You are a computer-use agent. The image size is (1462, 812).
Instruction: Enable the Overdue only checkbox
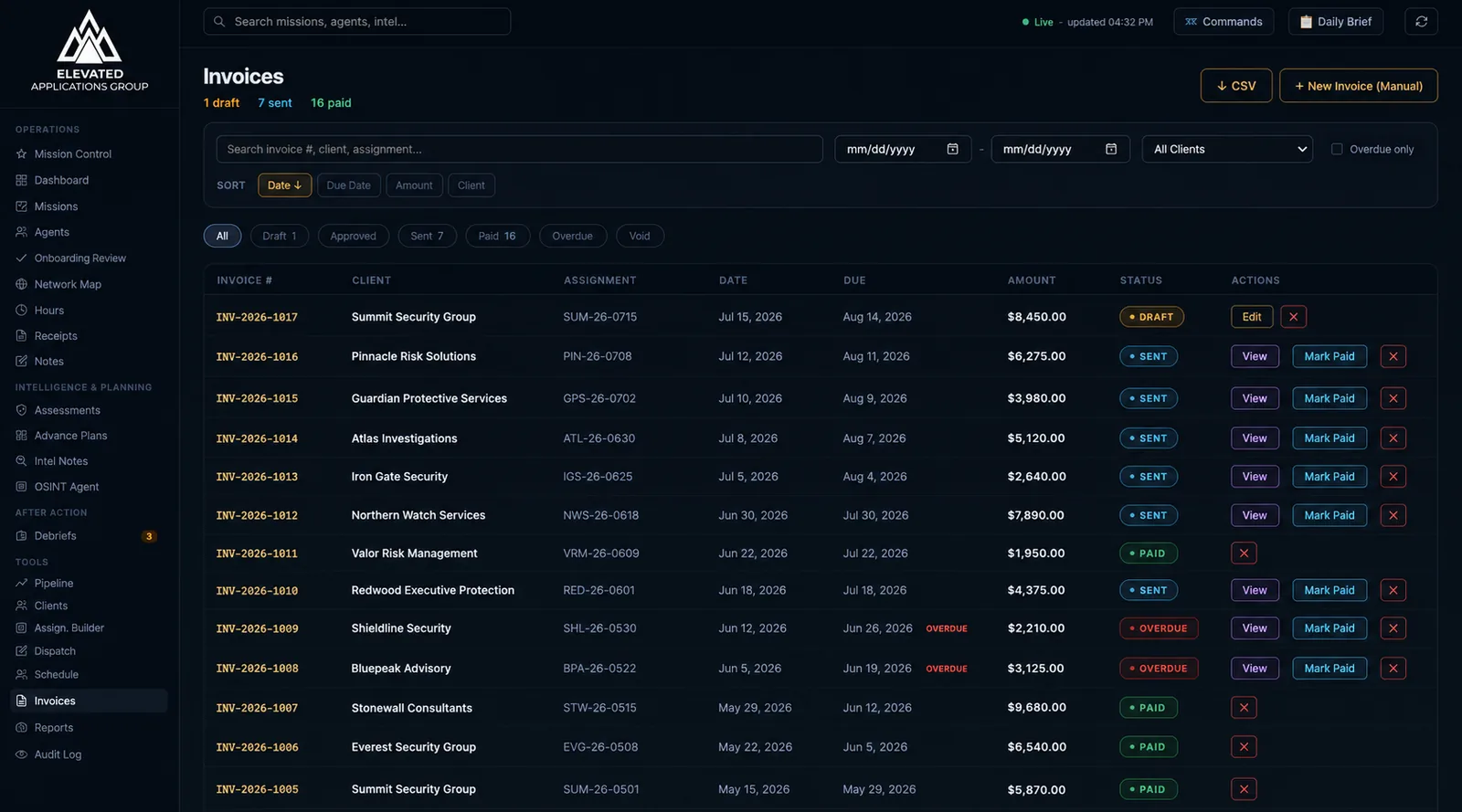[1337, 149]
